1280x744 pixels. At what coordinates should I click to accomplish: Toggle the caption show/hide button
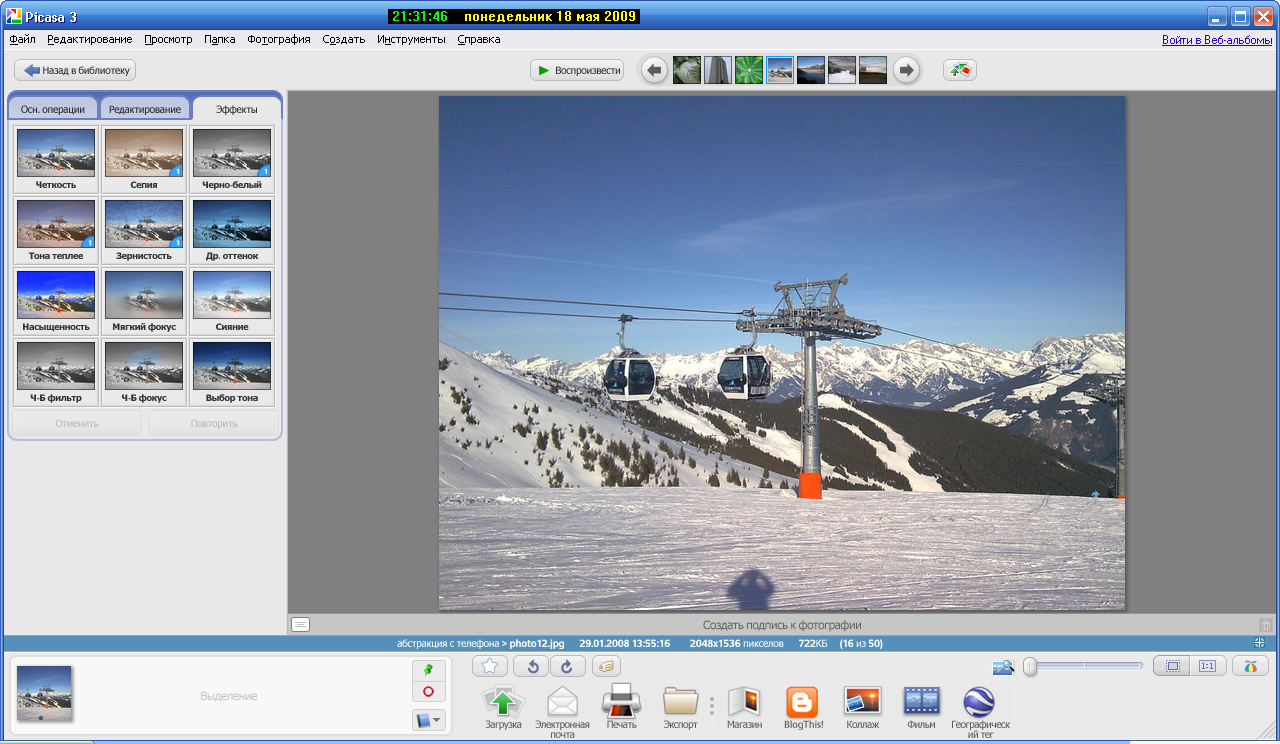tap(301, 624)
